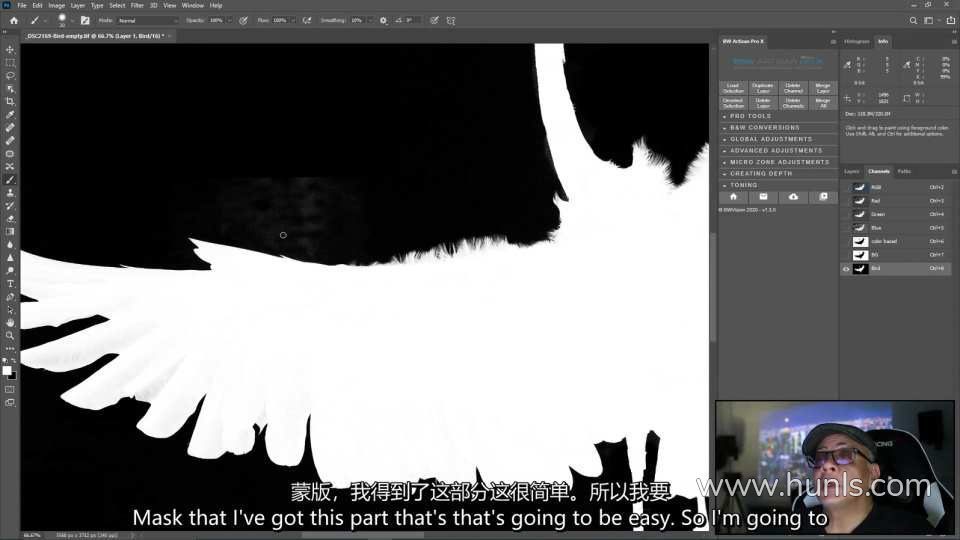This screenshot has height=540, width=960.
Task: Open the Filter menu
Action: tap(136, 5)
